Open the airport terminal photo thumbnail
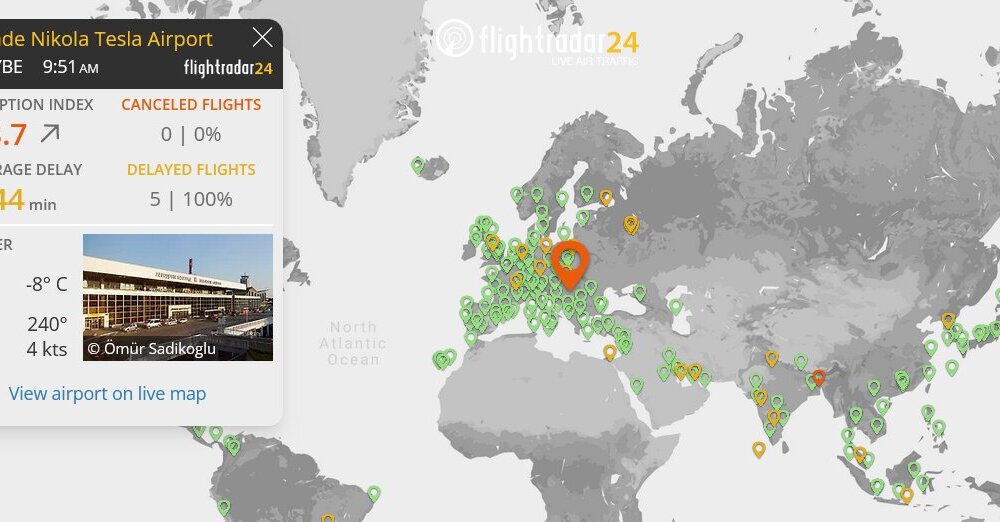Viewport: 1000px width, 522px height. [177, 297]
